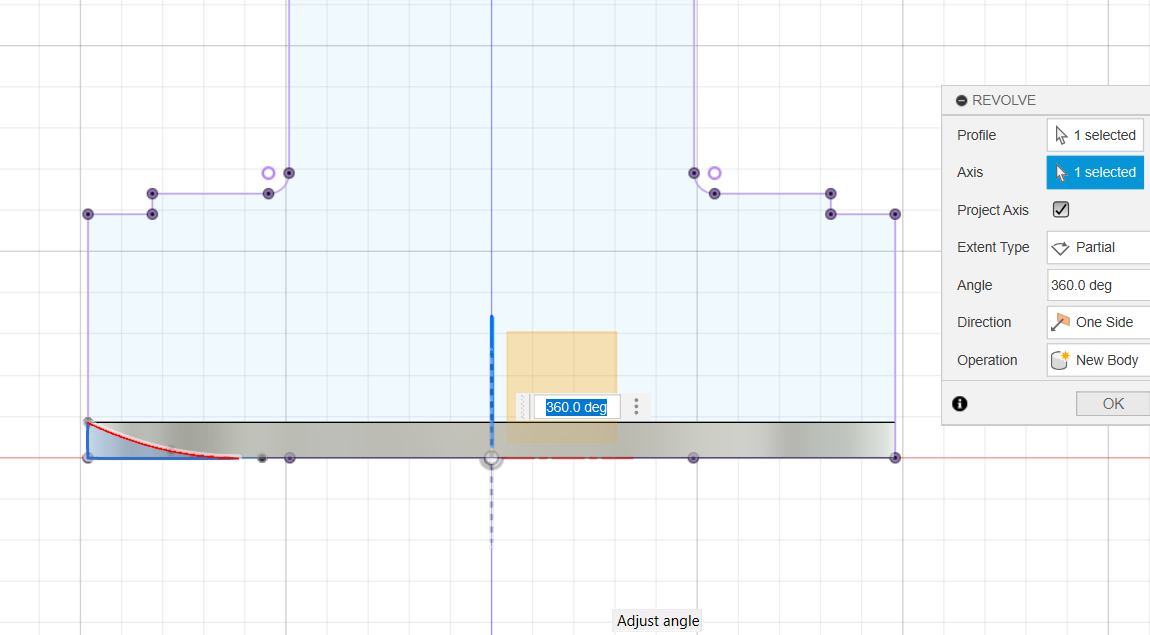Open the three-dot menu beside angle input

(636, 407)
